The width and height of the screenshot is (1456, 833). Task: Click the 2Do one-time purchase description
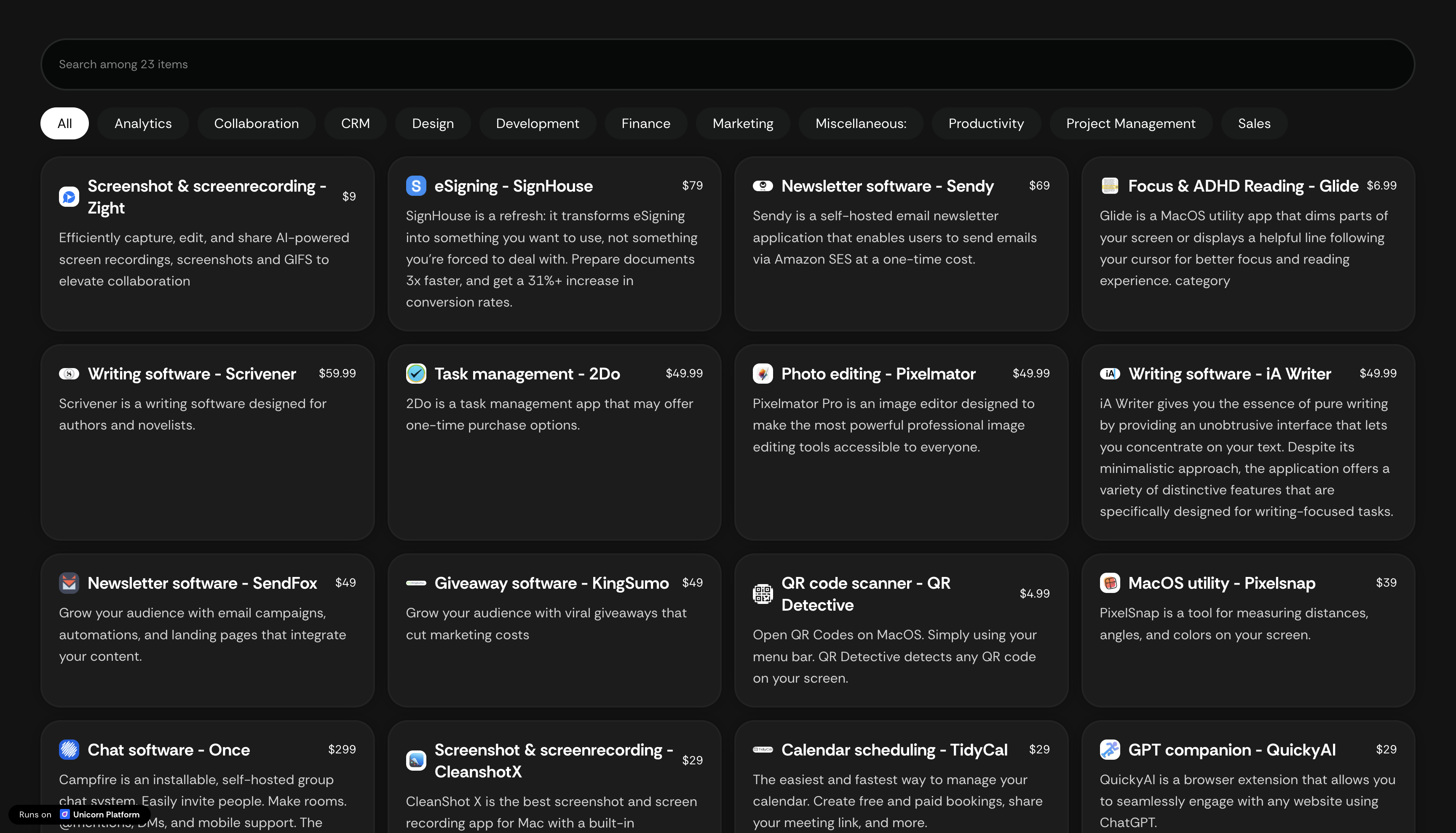(549, 414)
